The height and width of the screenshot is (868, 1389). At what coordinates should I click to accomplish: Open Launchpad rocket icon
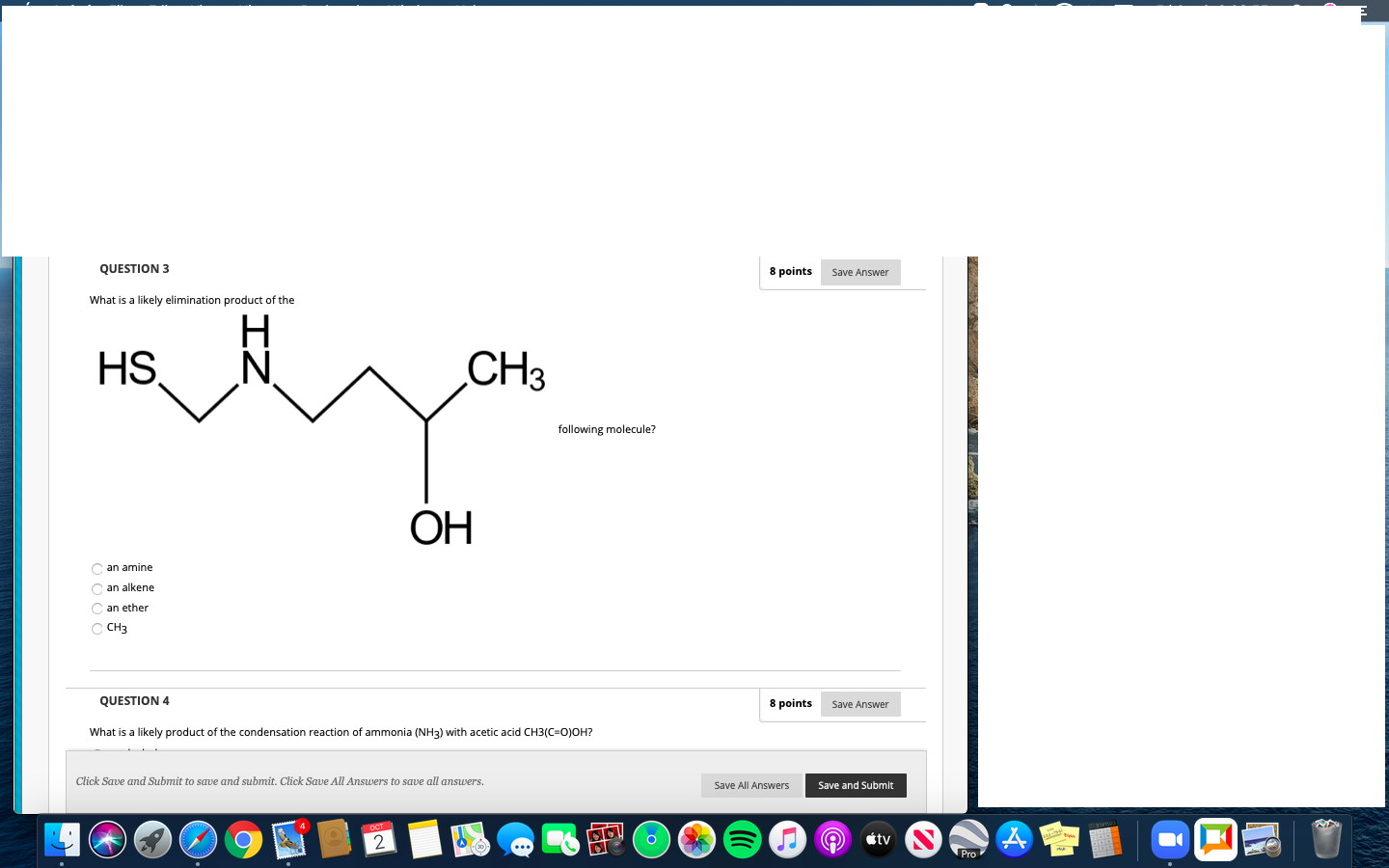click(x=152, y=840)
